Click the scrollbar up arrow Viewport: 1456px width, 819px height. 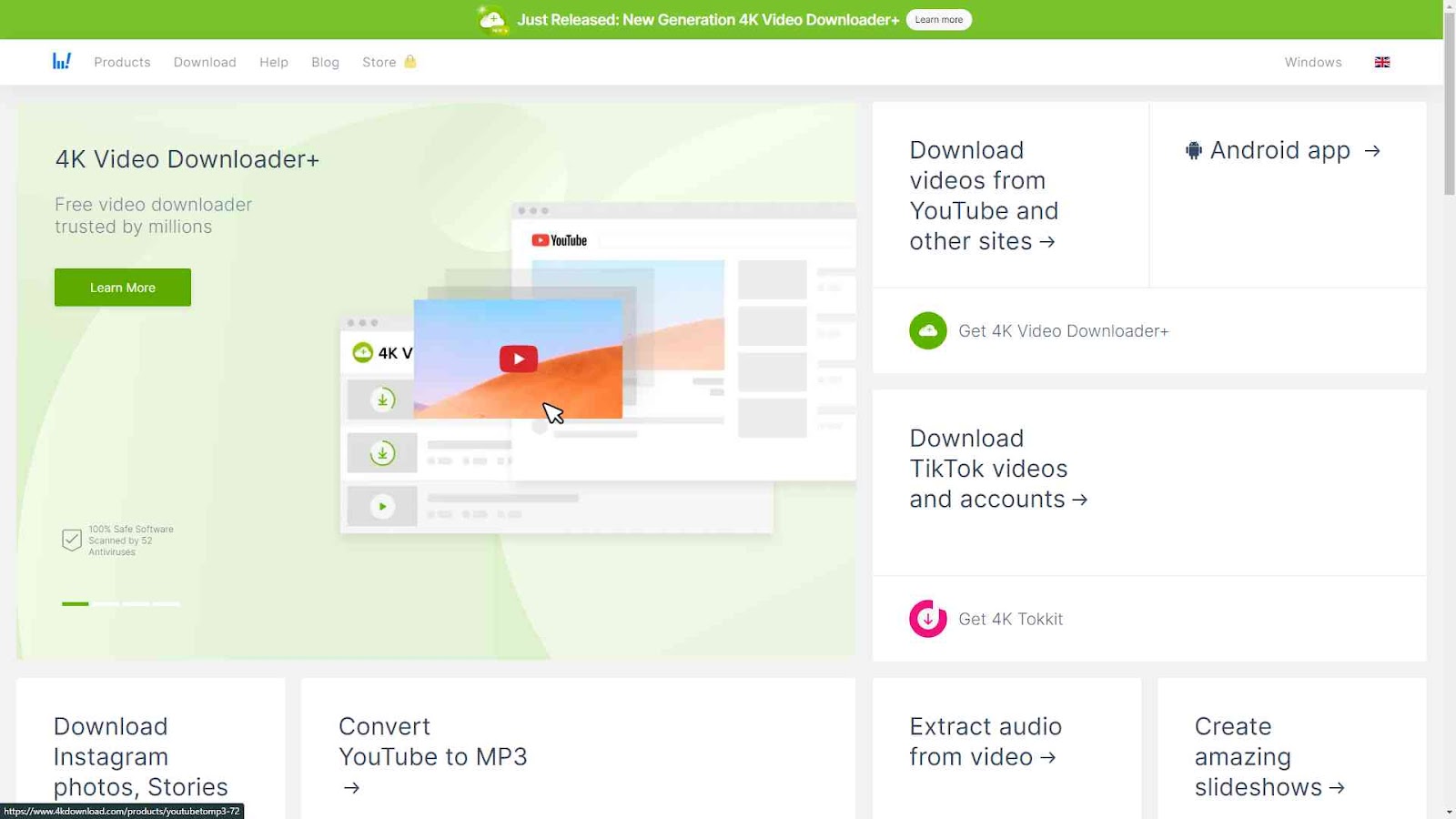point(1450,6)
